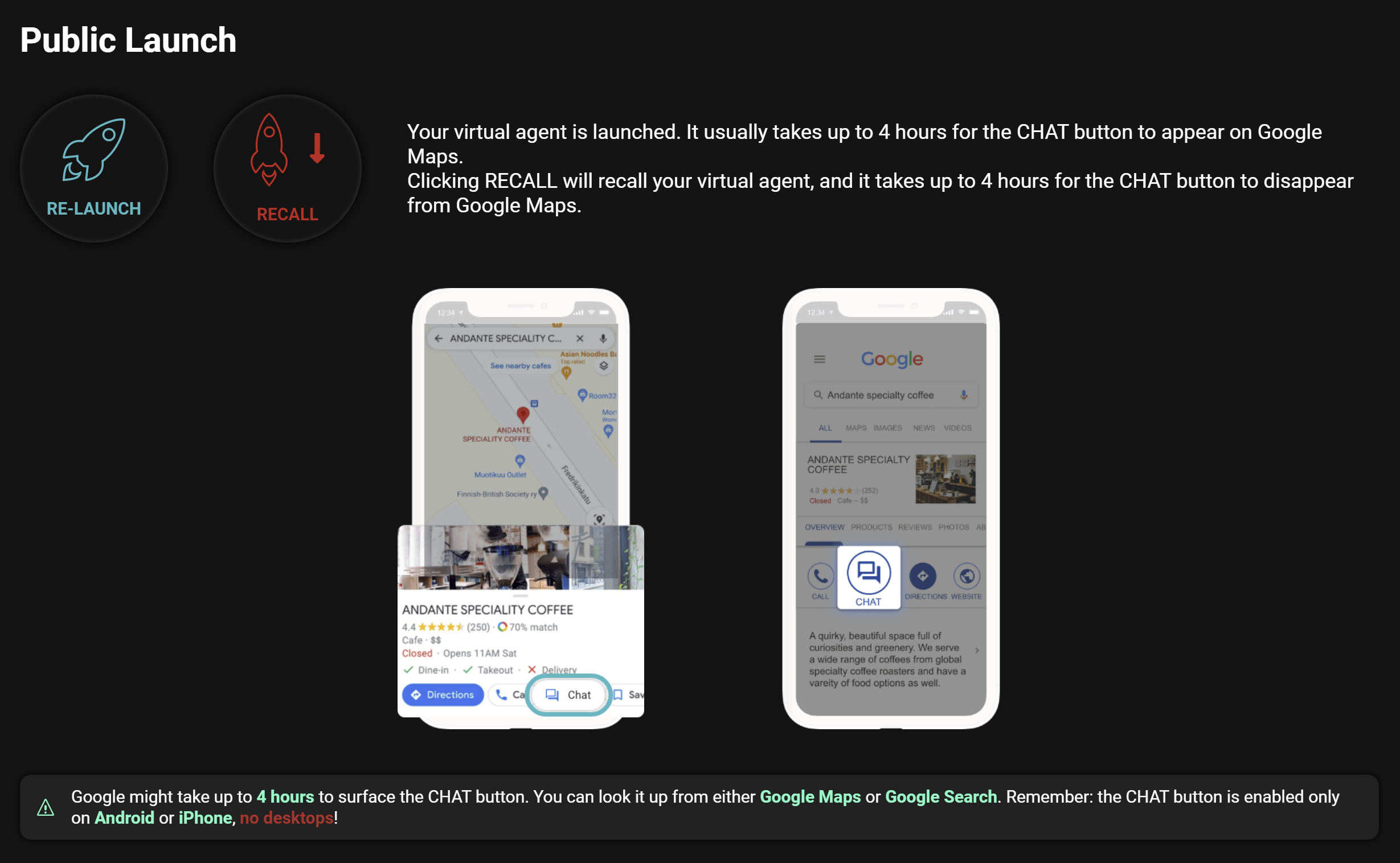Click the Call icon on Maps listing
Viewport: 1400px width, 863px height.
(509, 694)
